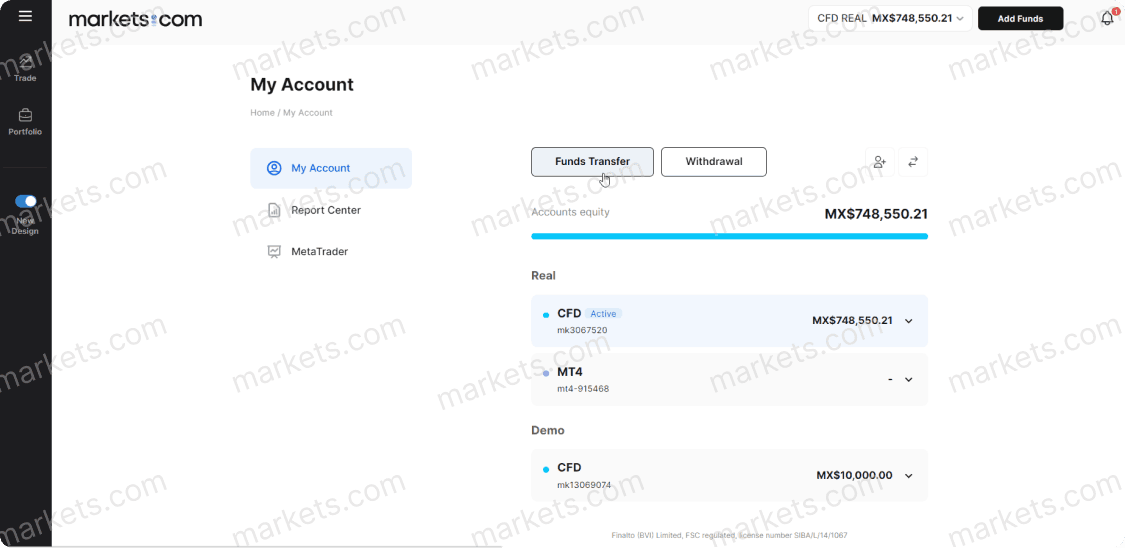Click the mk13069074 account ID
Image resolution: width=1125 pixels, height=548 pixels.
[584, 485]
